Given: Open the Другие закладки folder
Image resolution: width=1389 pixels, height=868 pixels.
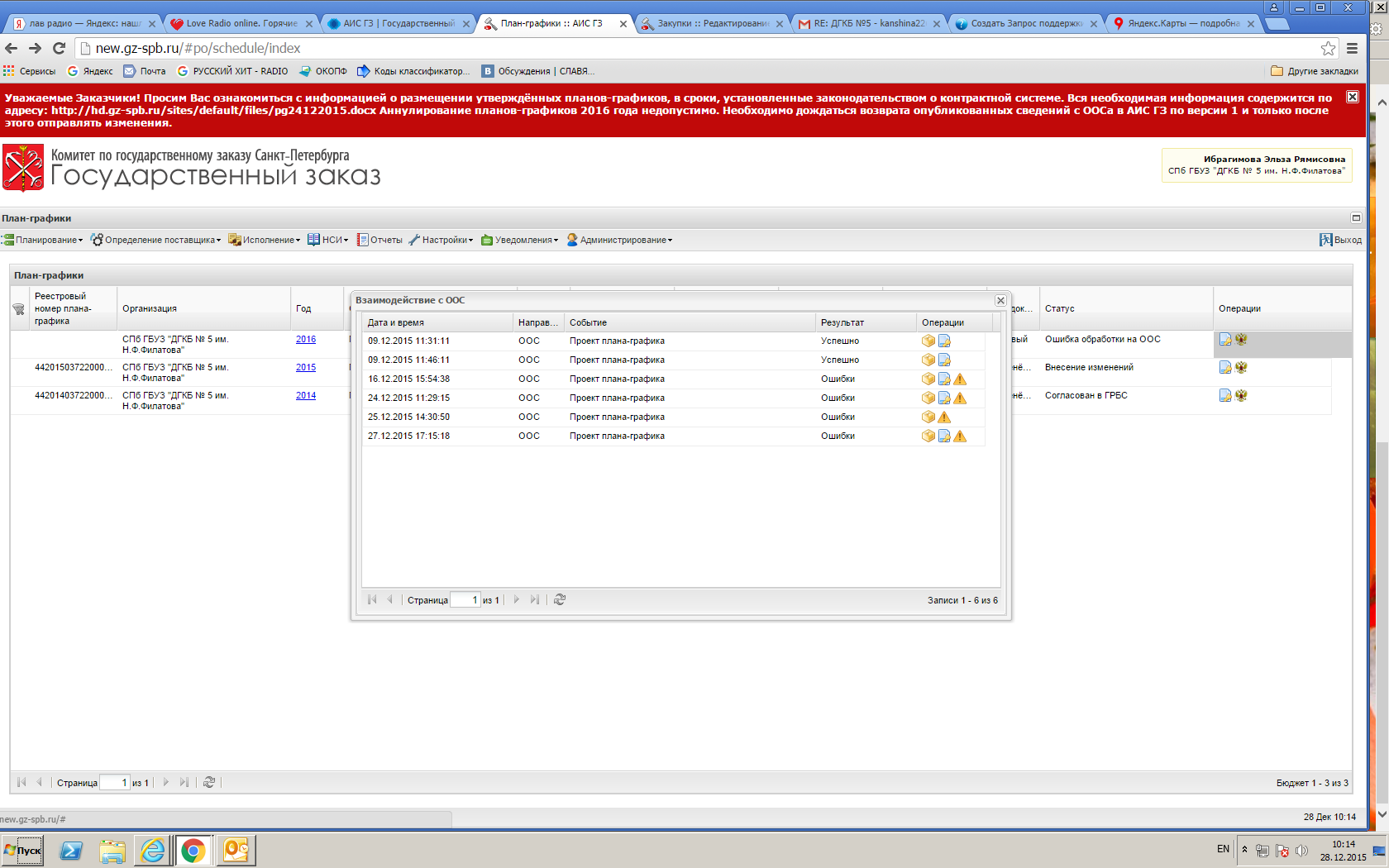Looking at the screenshot, I should point(1315,71).
